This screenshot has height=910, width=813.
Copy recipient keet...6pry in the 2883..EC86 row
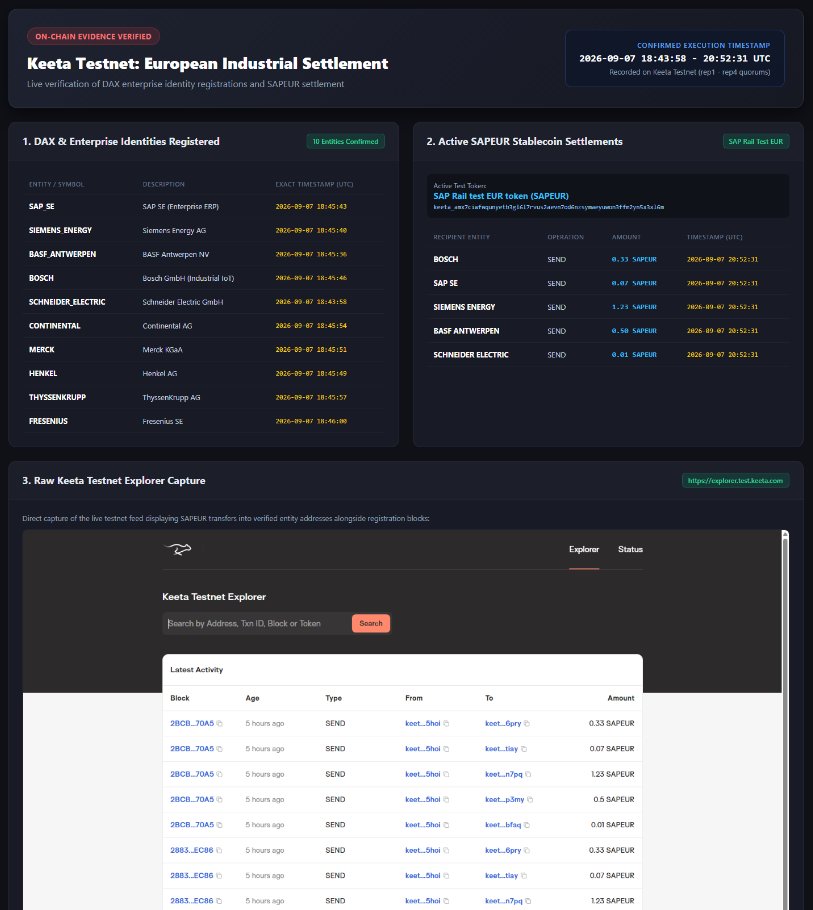526,851
